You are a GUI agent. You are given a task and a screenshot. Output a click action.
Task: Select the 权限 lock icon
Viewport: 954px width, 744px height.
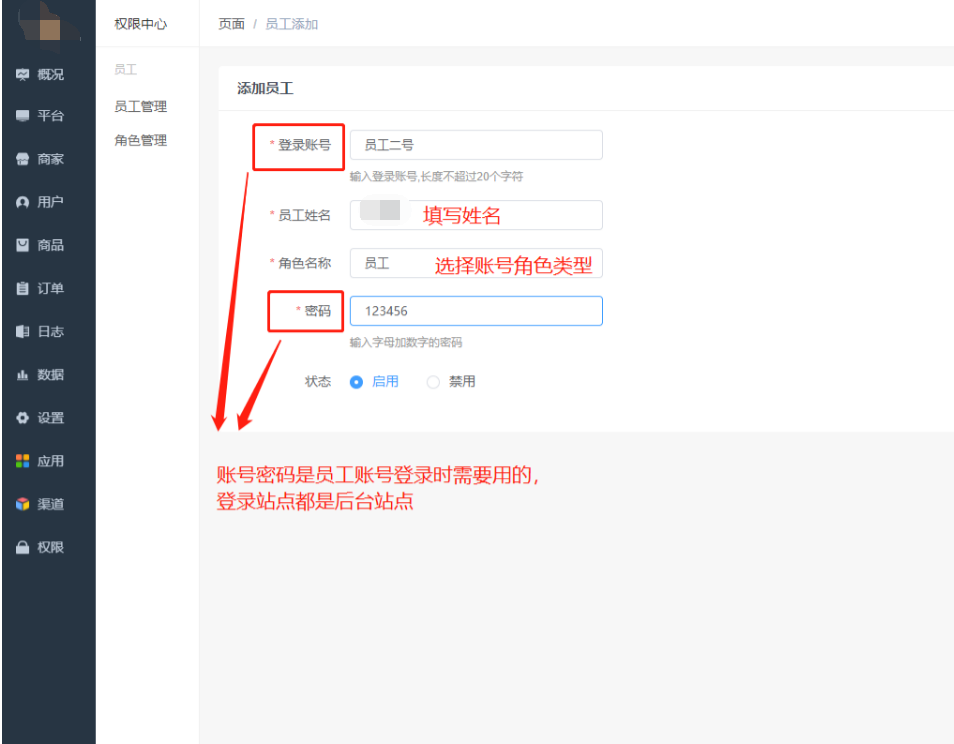23,548
